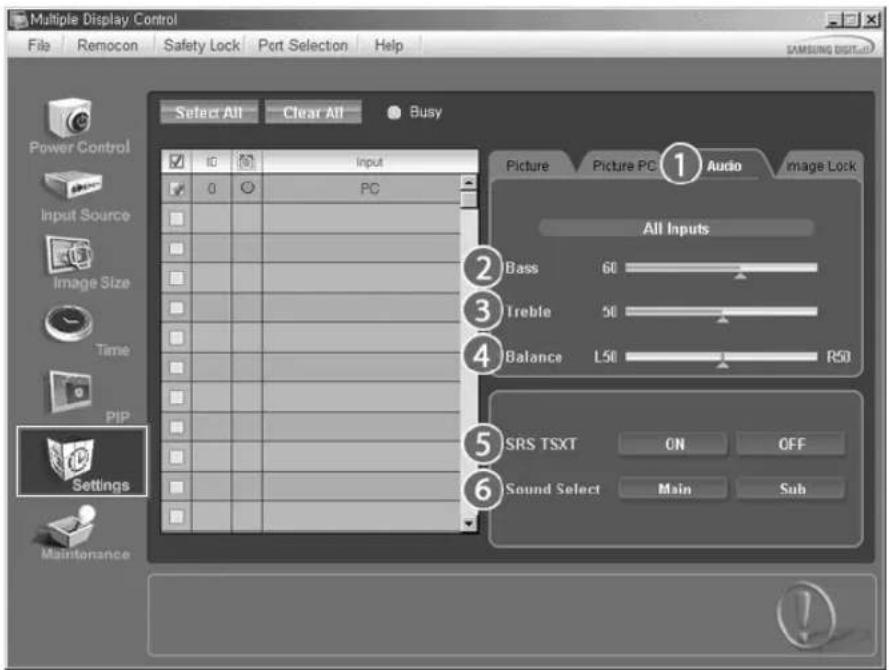This screenshot has width=889, height=670.
Task: Click the header status icon column
Action: (247, 162)
